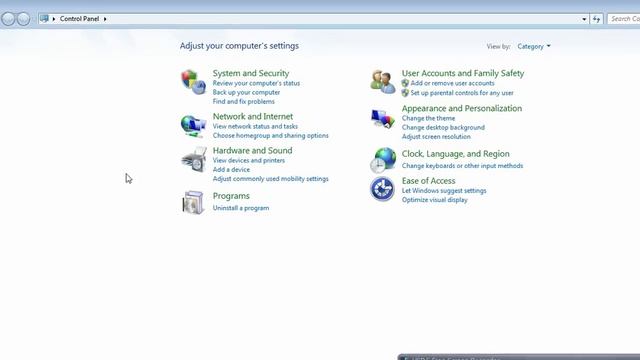Click Uninstall a program

pyautogui.click(x=241, y=208)
